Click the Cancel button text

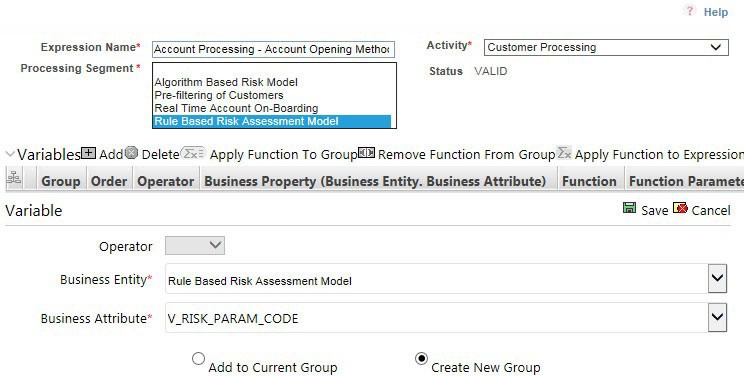[x=711, y=210]
